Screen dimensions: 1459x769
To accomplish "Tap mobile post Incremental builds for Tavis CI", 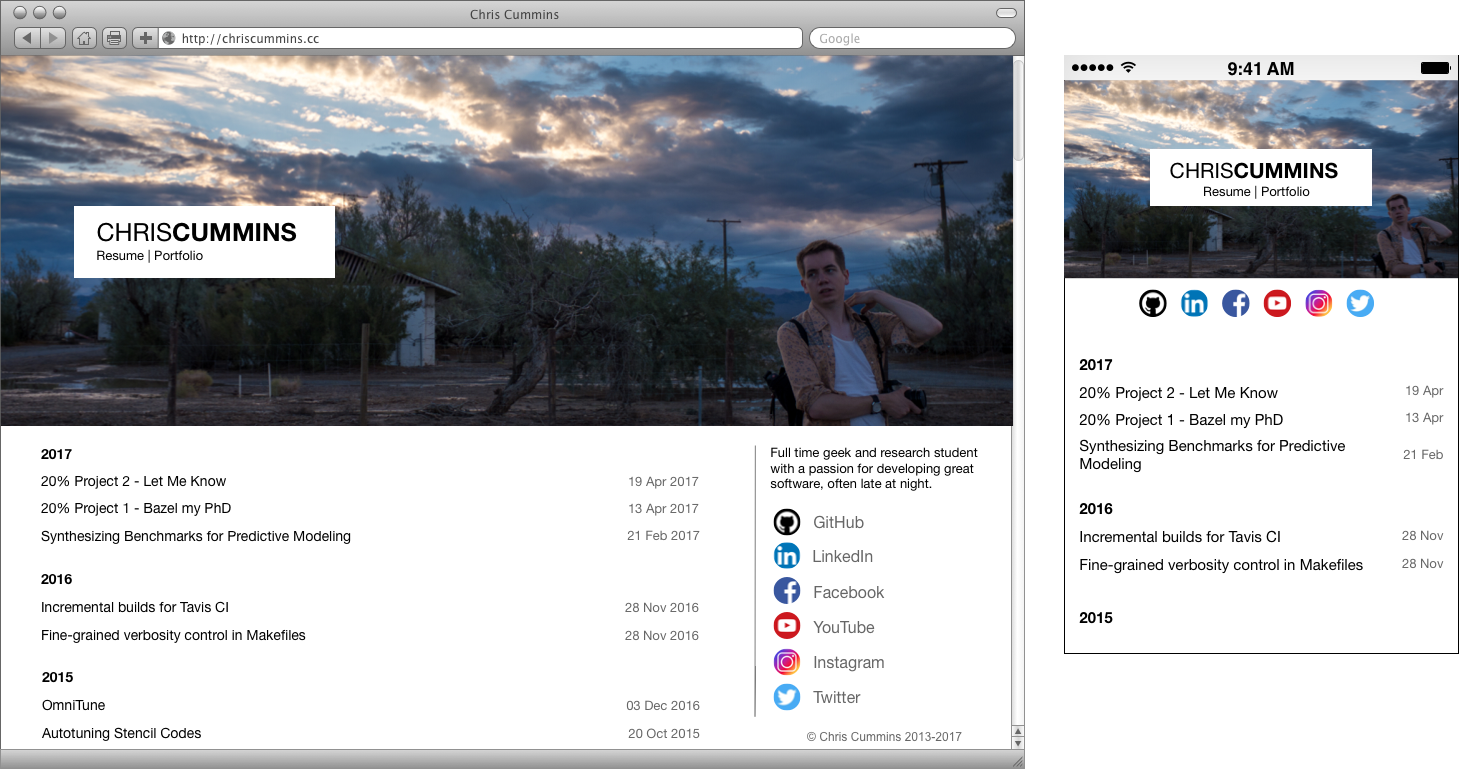I will pos(1180,537).
